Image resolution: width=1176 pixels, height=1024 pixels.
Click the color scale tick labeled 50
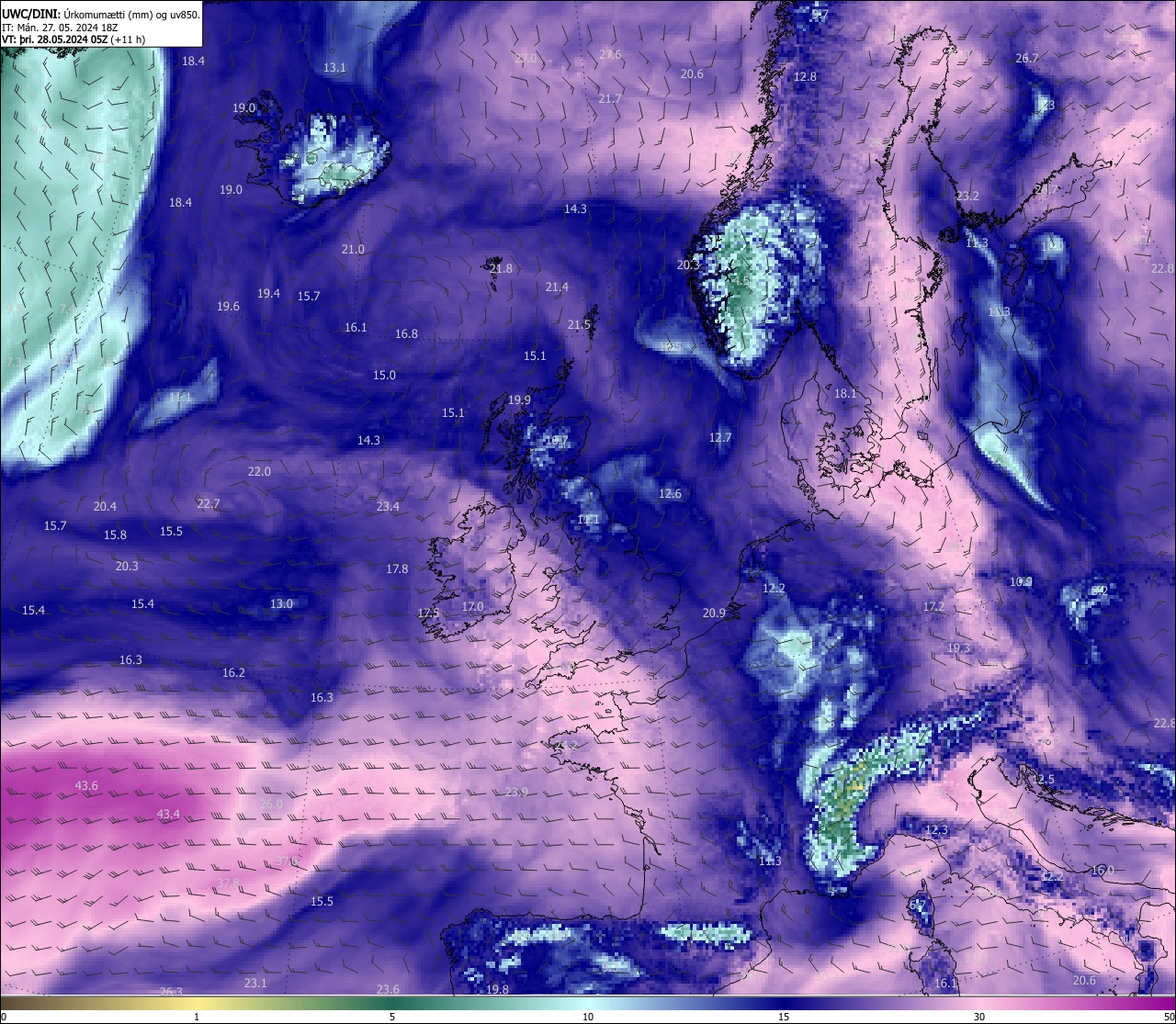(1169, 1018)
